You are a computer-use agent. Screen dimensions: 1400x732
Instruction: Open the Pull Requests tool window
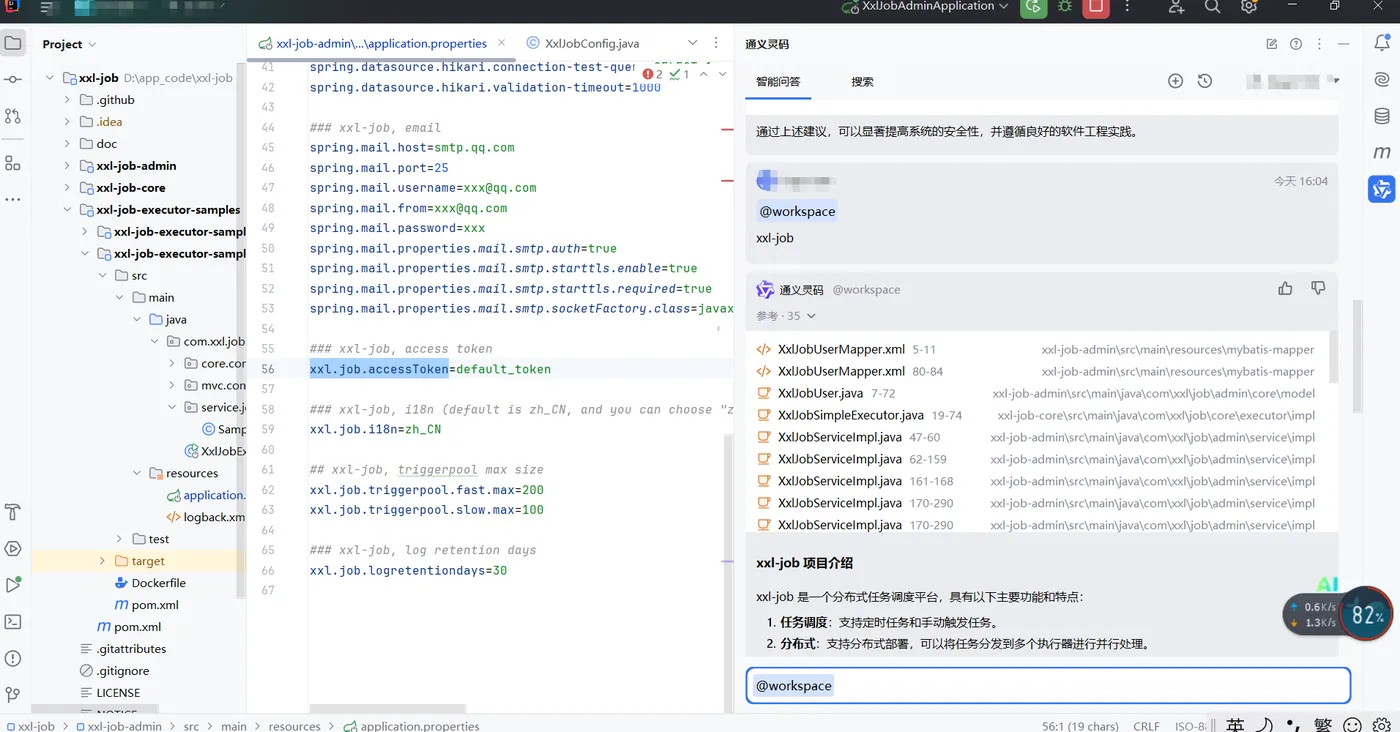point(13,116)
